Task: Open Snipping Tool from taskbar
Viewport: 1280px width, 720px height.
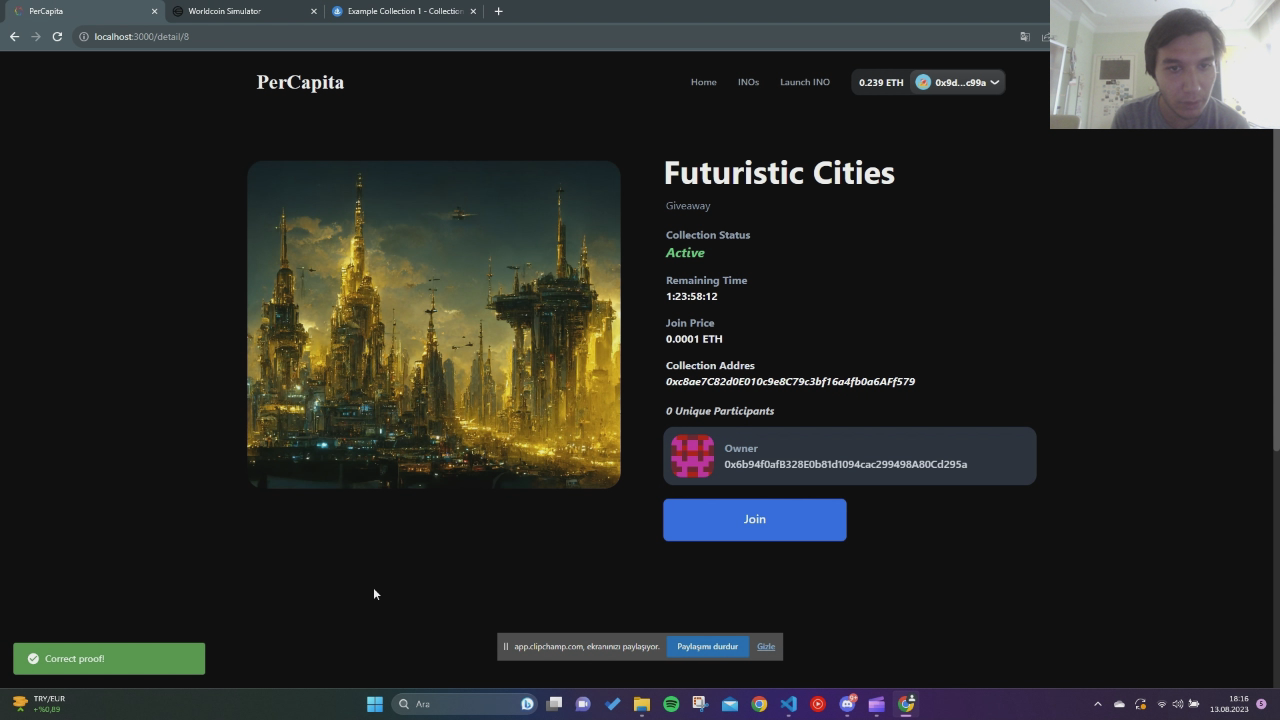Action: pos(700,704)
